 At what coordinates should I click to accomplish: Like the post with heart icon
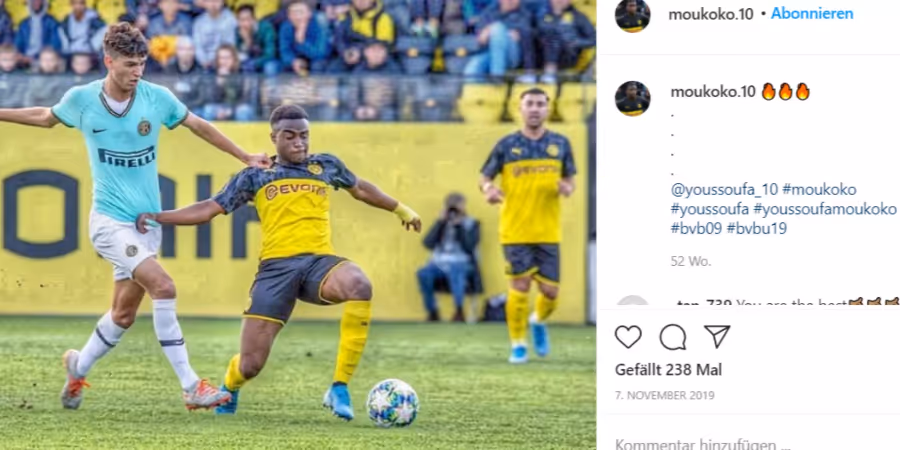click(628, 336)
